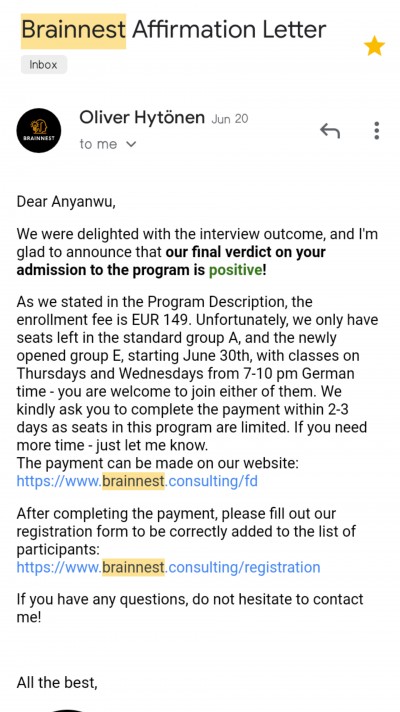Tap the green "positive" word
This screenshot has height=712, width=400.
pyautogui.click(x=235, y=270)
